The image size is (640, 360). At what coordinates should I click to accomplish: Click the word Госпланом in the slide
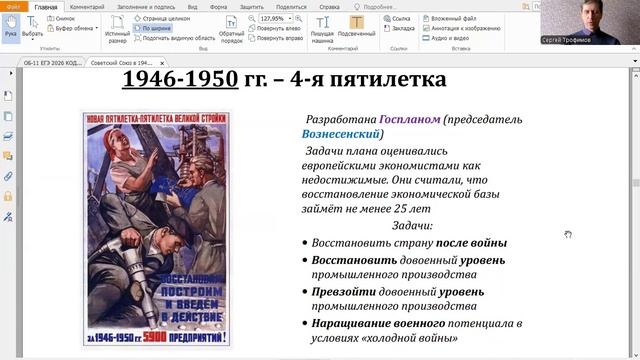(x=409, y=119)
